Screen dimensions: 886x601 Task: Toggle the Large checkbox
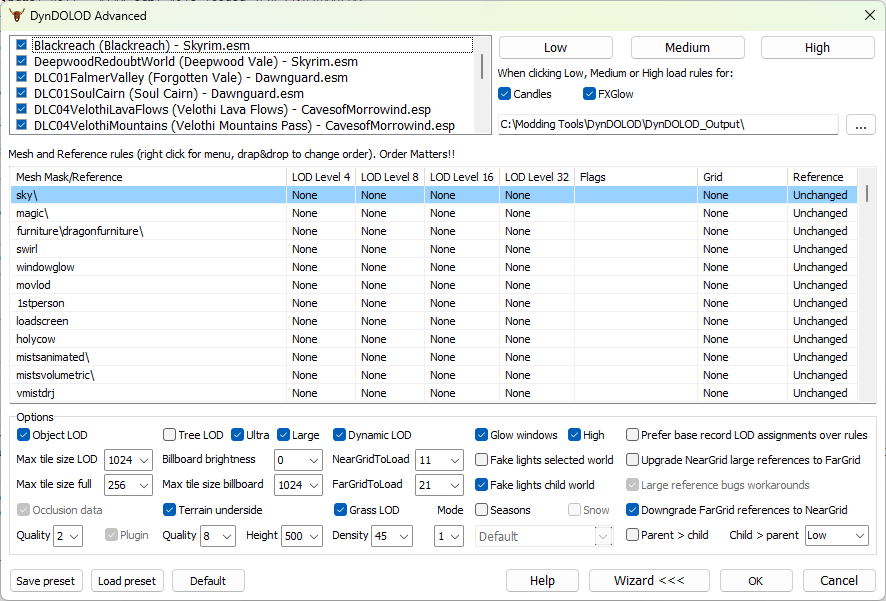[284, 435]
